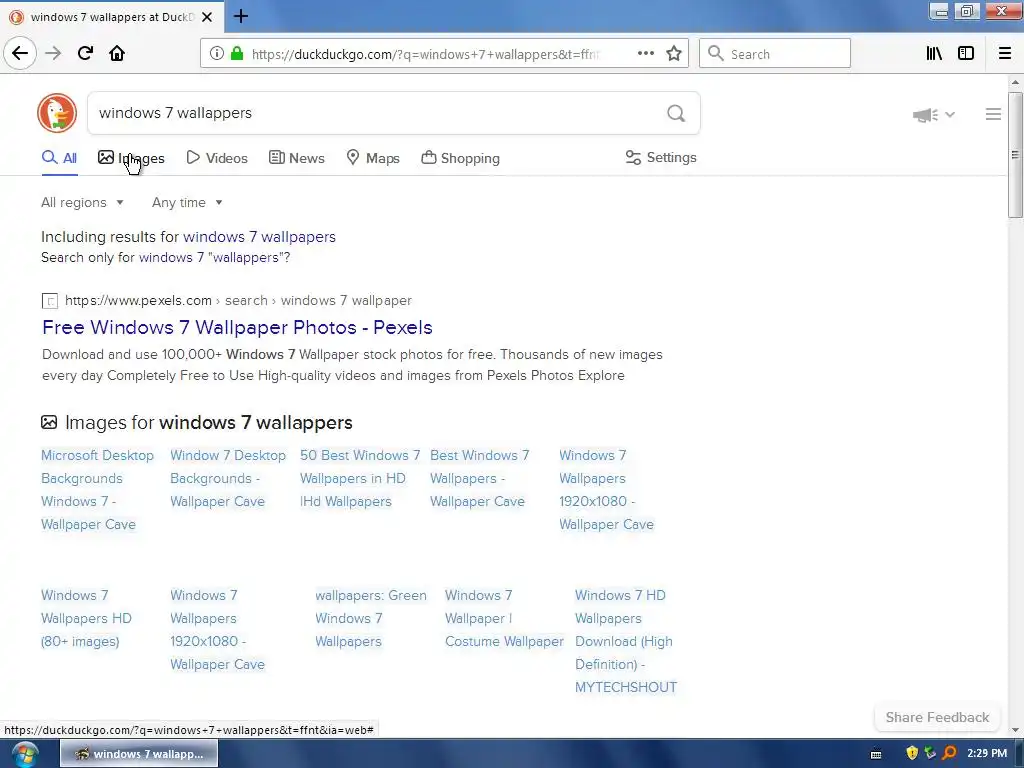
Task: Click the green shield network tray icon
Action: point(931,753)
